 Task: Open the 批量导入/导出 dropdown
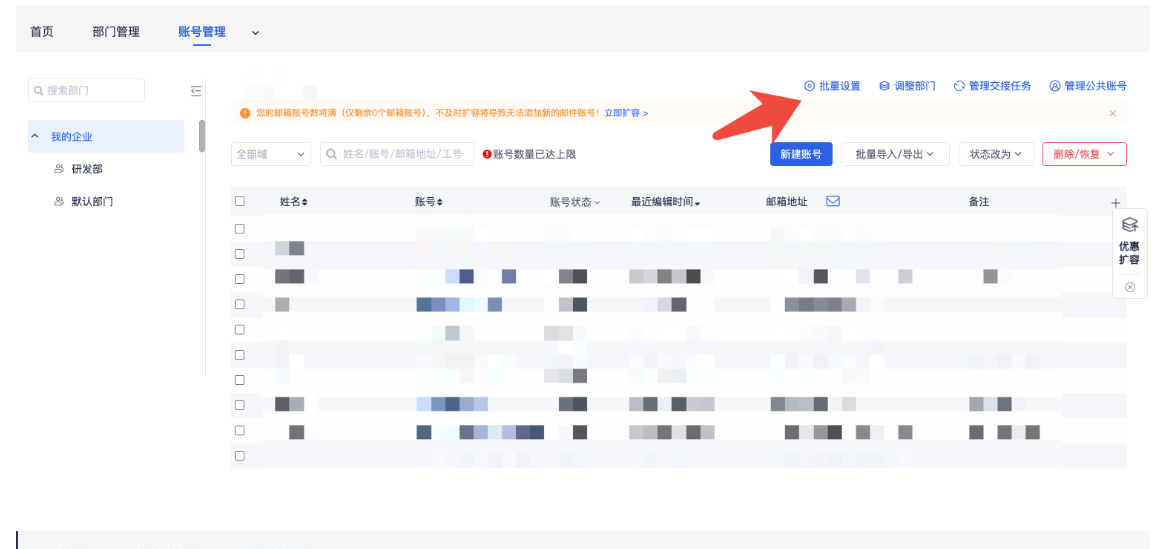895,154
